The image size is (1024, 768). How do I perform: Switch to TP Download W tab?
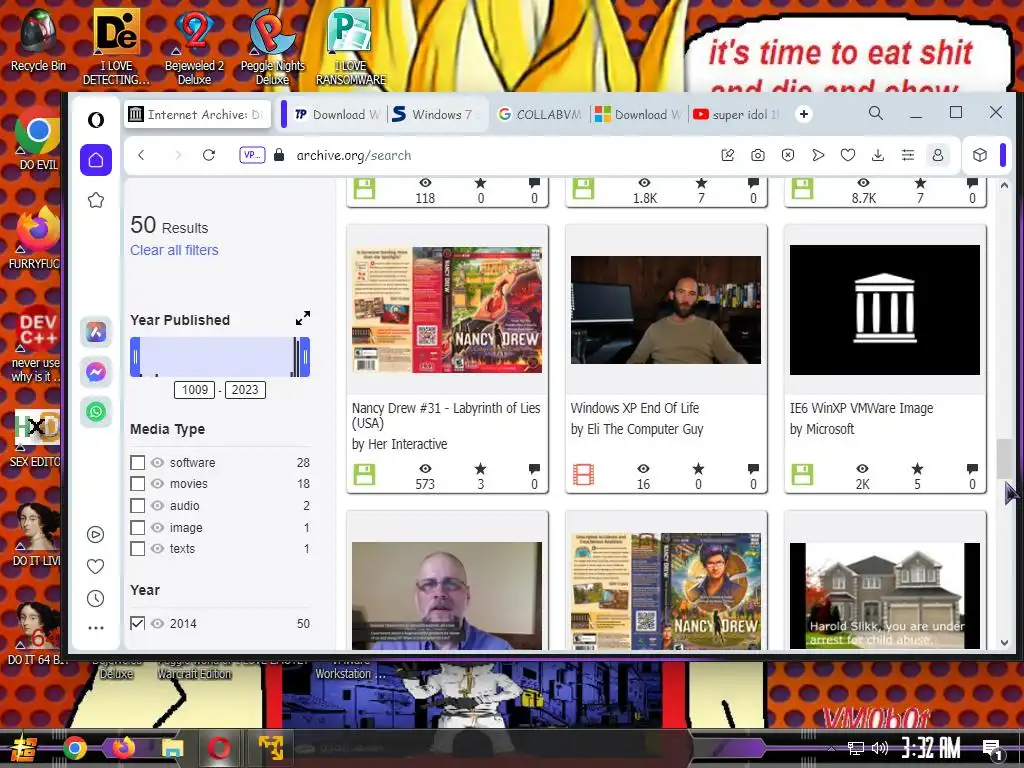click(336, 114)
